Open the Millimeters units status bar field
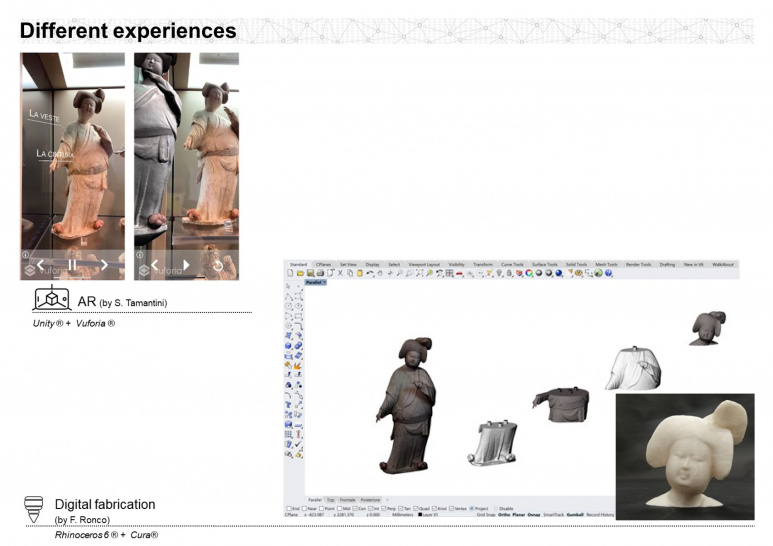Image resolution: width=773 pixels, height=546 pixels. click(403, 514)
